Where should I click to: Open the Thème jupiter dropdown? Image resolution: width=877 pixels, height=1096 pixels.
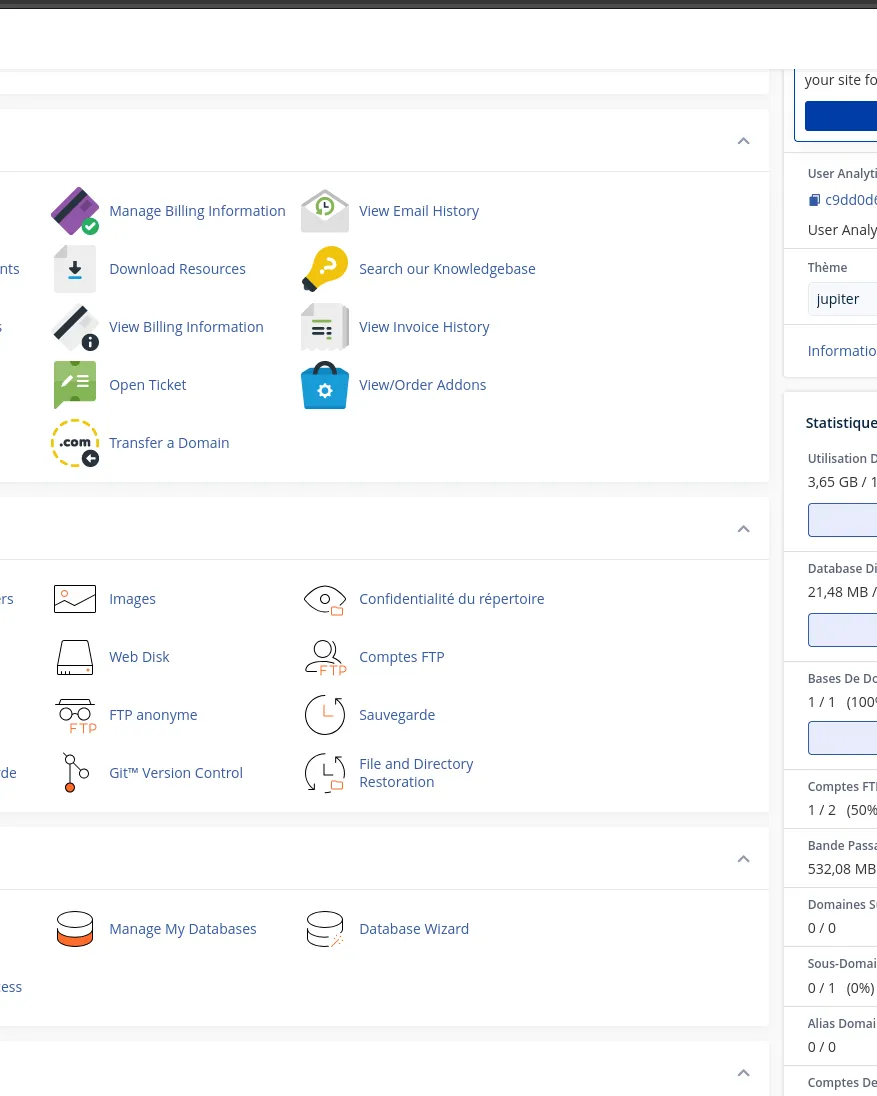click(842, 299)
